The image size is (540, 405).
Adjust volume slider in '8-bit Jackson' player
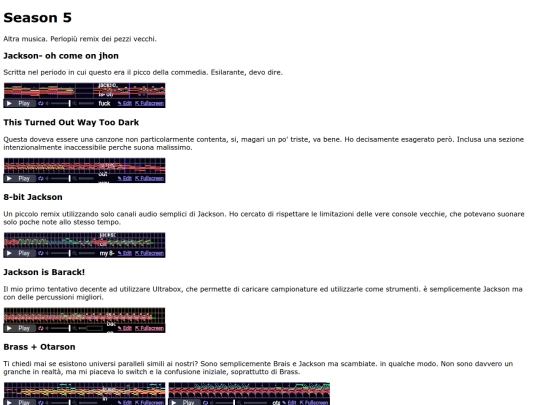pyautogui.click(x=61, y=253)
